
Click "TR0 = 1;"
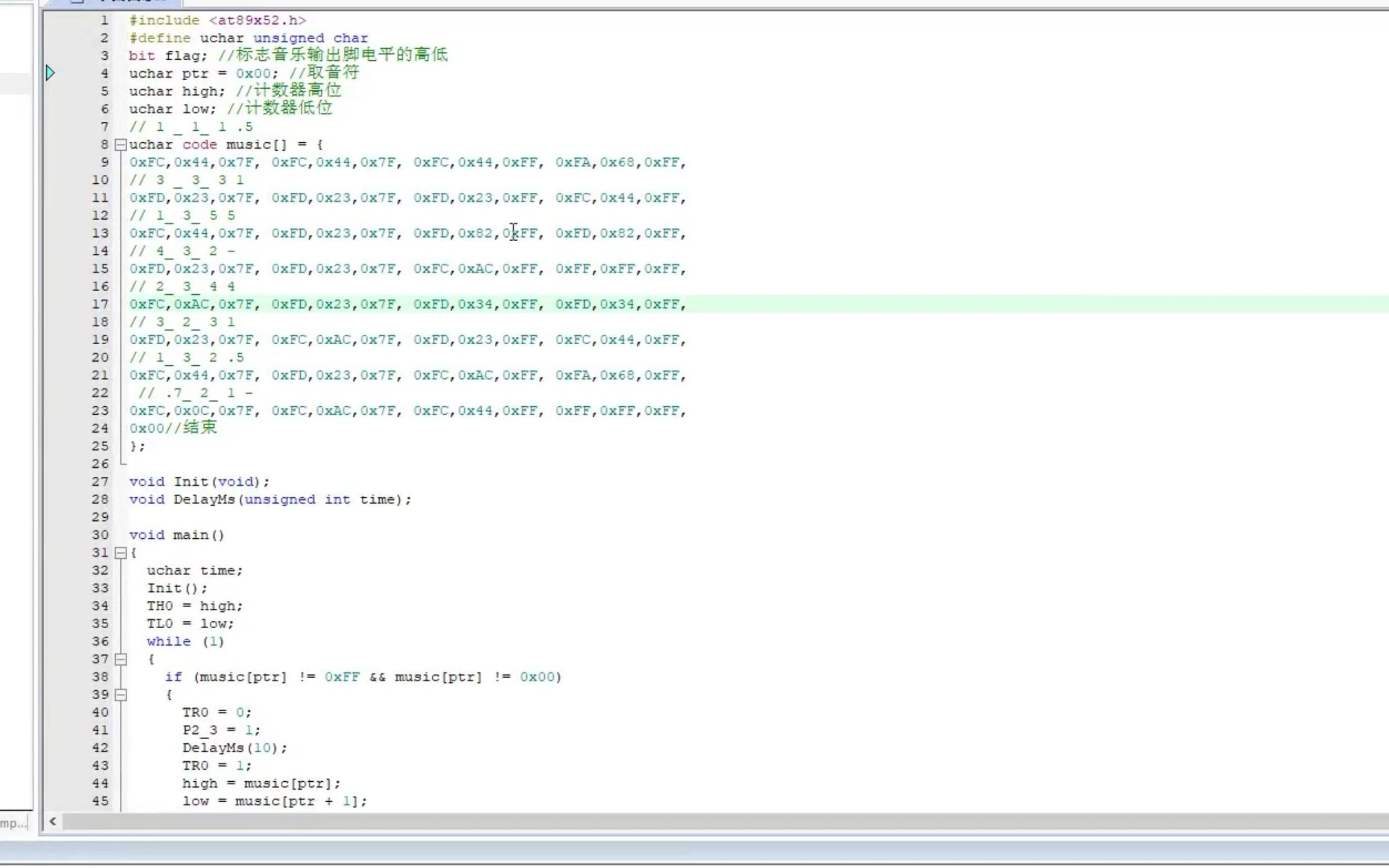(217, 766)
